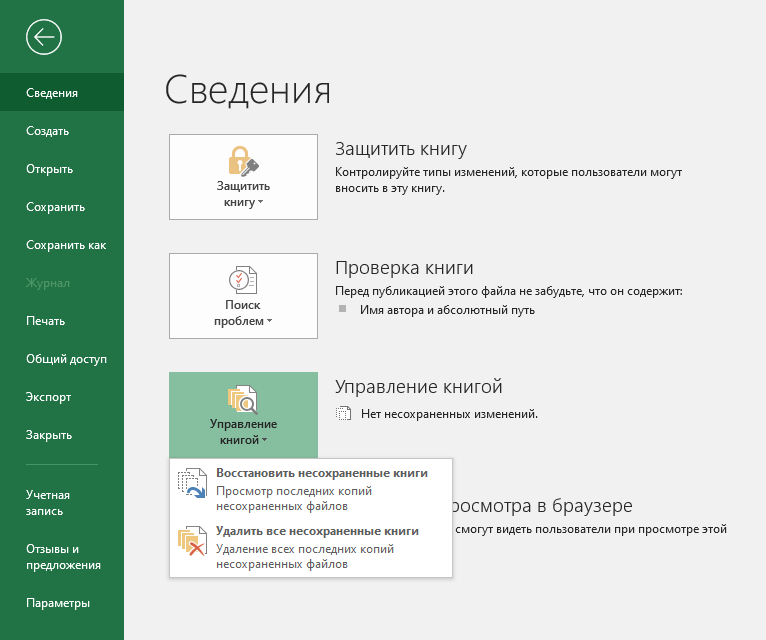
Task: Click the Delete All Unsaved Workbooks red-X icon
Action: click(x=192, y=541)
